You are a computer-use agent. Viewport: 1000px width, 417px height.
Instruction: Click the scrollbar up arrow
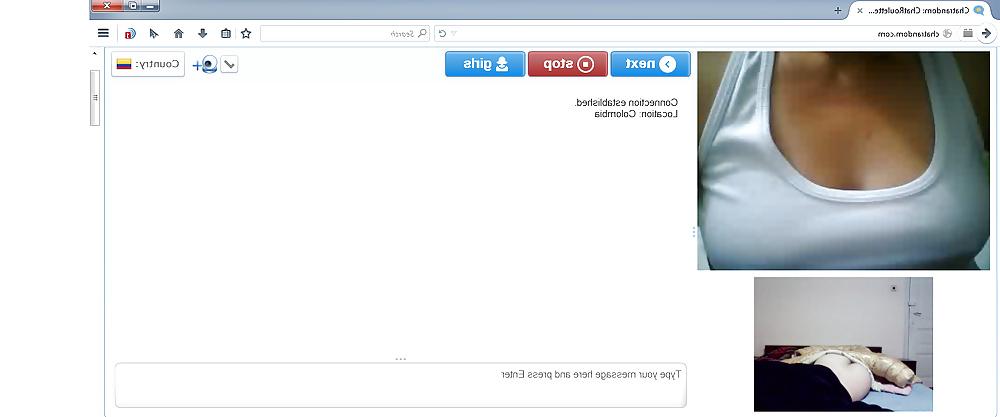[x=95, y=54]
